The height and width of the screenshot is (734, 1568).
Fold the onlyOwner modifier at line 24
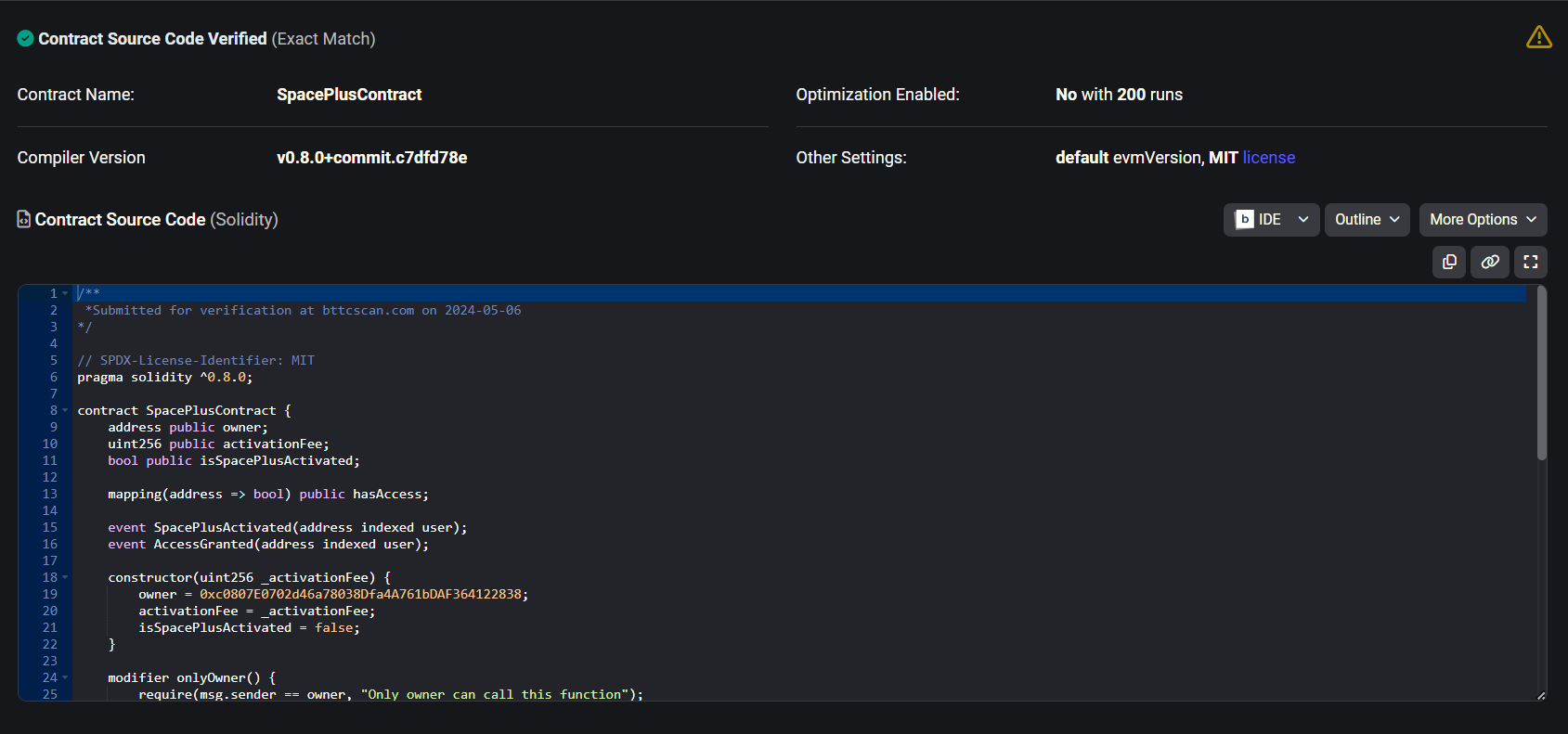pyautogui.click(x=65, y=678)
